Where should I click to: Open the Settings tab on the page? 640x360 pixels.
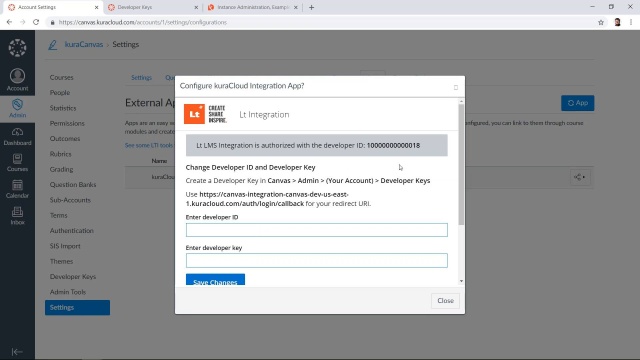[141, 78]
